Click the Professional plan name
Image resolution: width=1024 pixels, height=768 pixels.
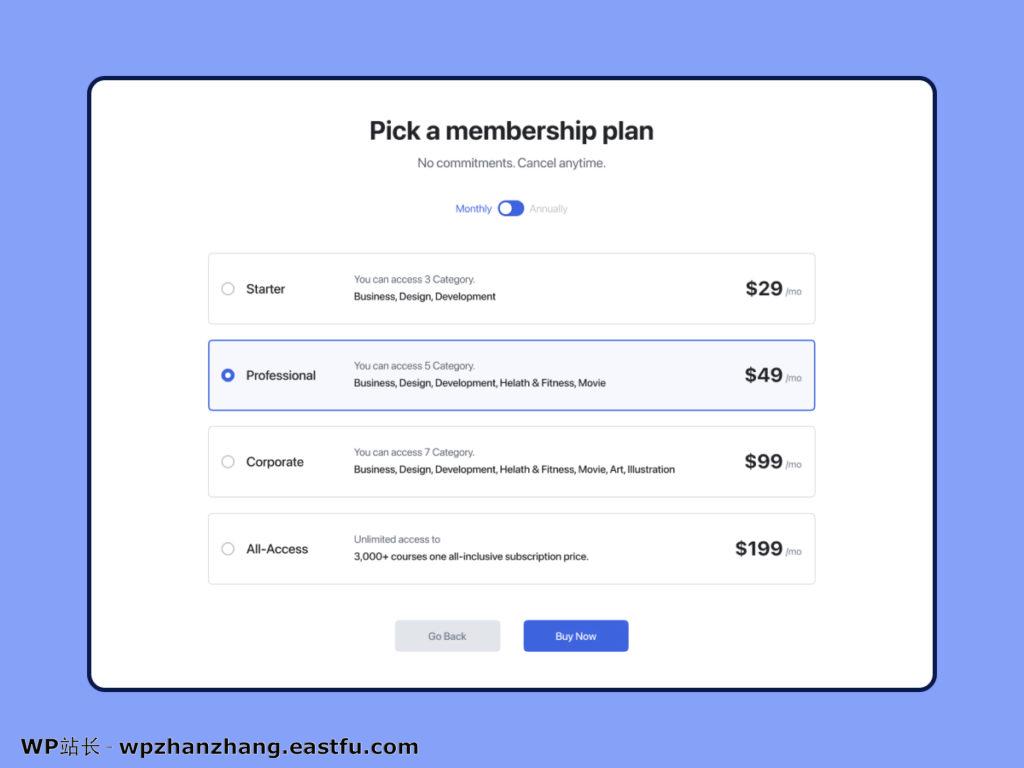pos(280,375)
